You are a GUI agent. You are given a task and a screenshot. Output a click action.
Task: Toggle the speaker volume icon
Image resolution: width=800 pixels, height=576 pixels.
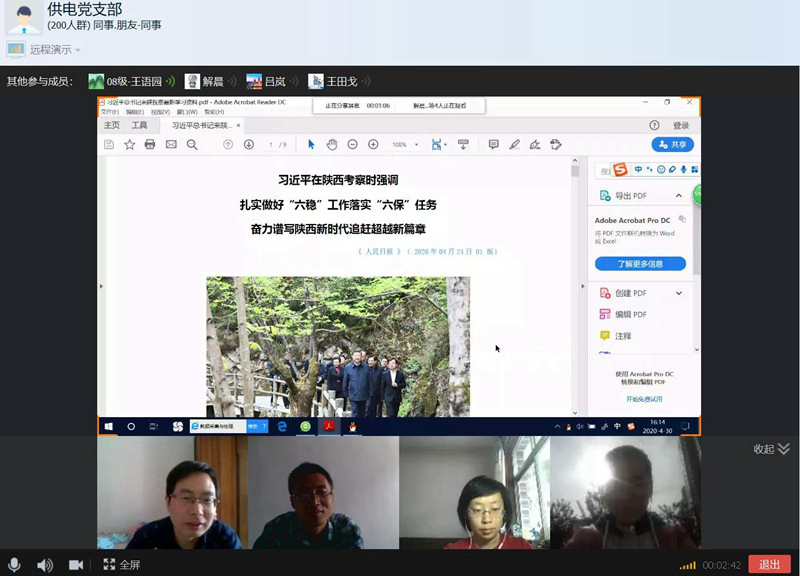[45, 565]
